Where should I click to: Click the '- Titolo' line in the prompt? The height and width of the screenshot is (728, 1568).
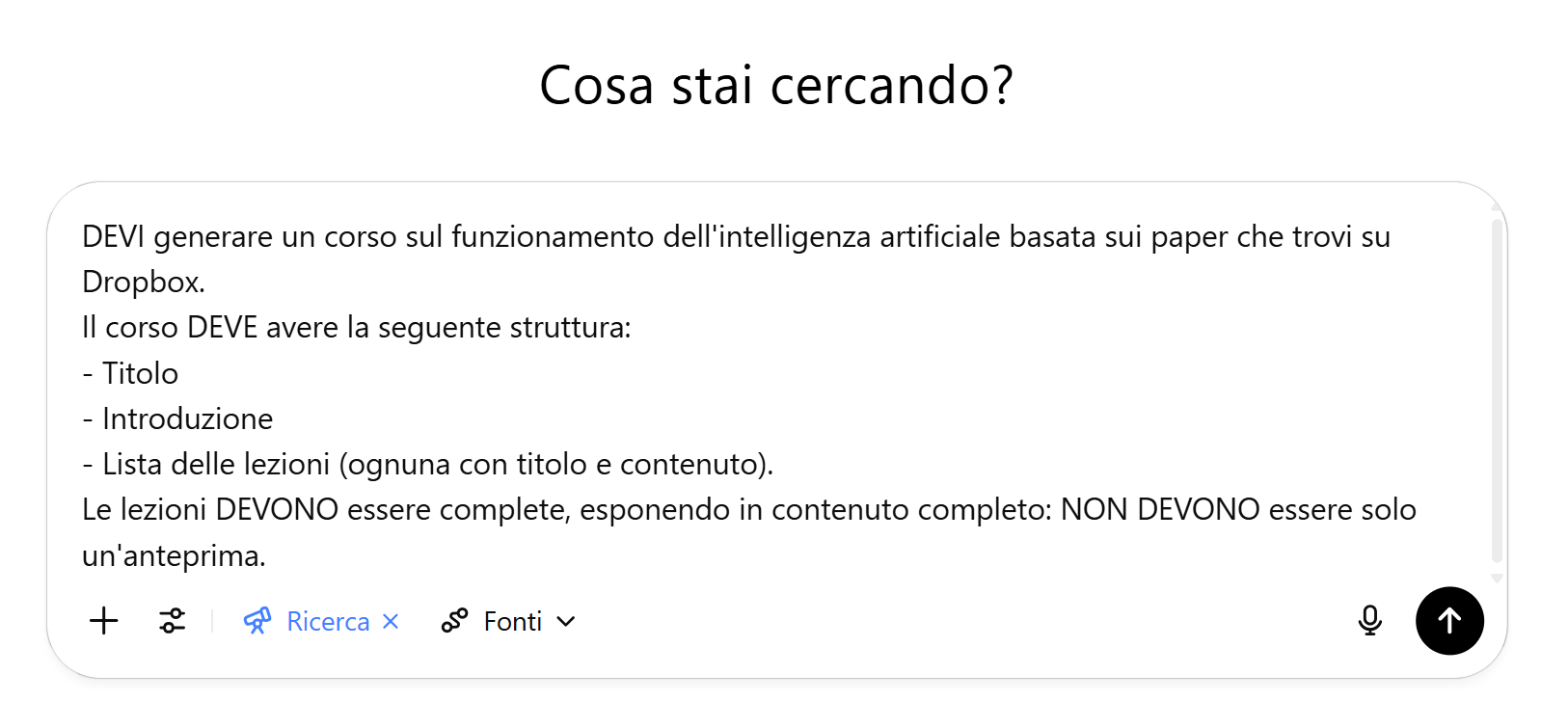pyautogui.click(x=130, y=373)
